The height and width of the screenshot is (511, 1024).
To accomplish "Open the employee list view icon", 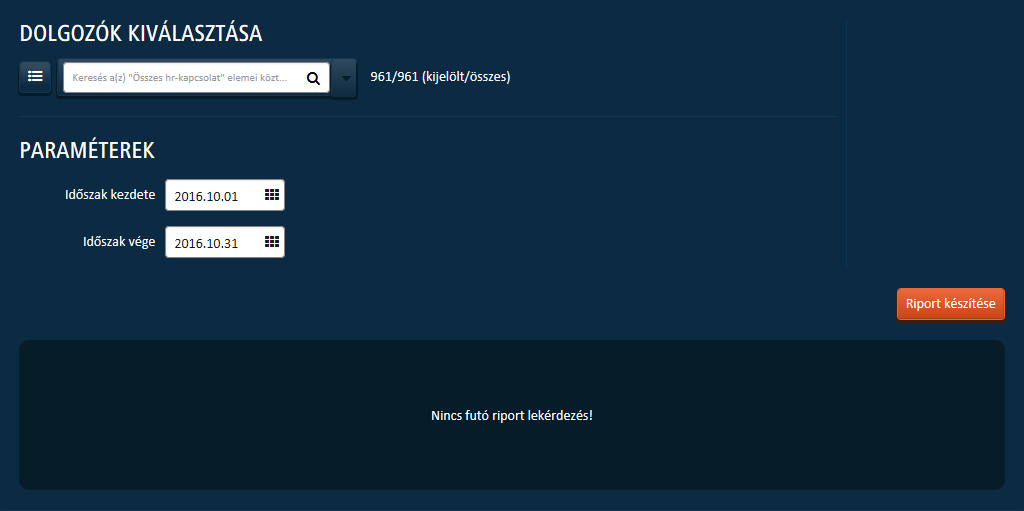I will 35,77.
